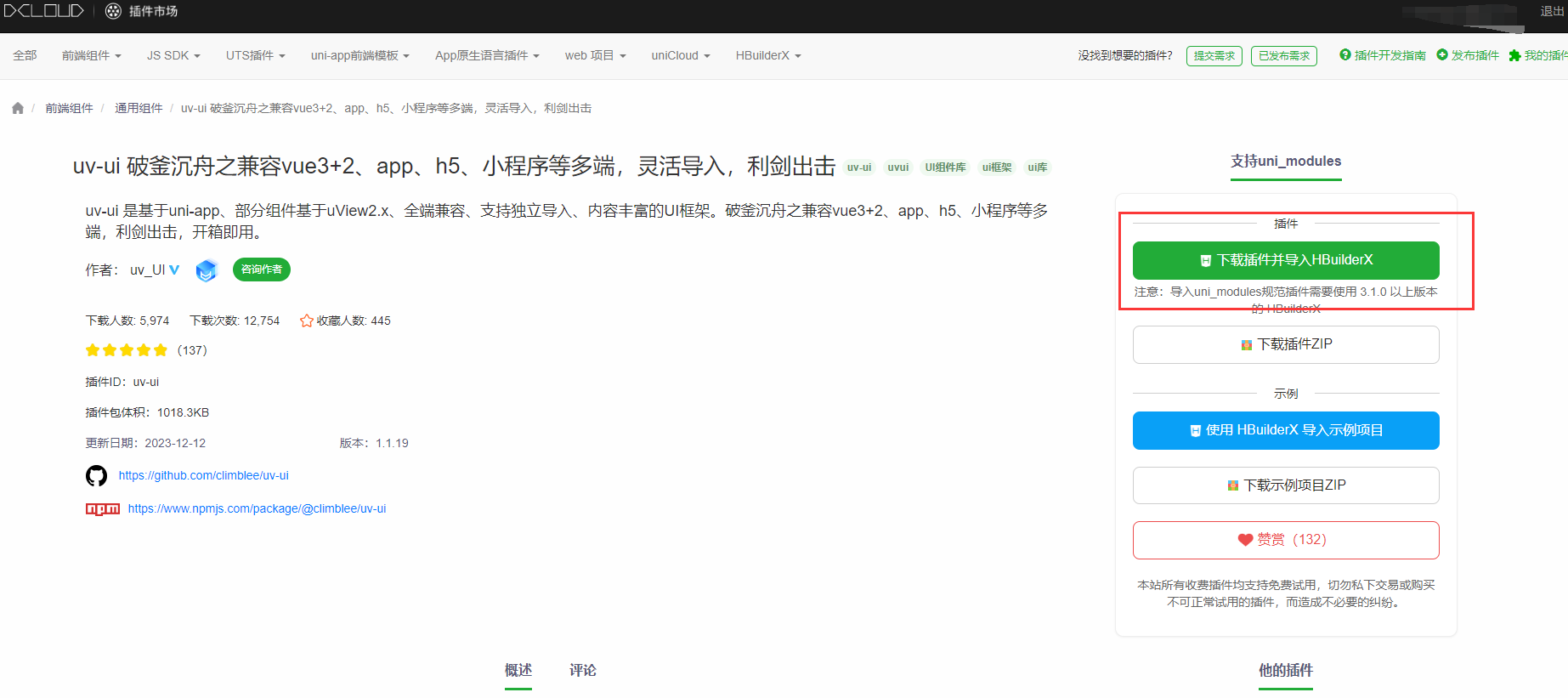The height and width of the screenshot is (698, 1568).
Task: Click the five-star rating stars
Action: [x=127, y=350]
